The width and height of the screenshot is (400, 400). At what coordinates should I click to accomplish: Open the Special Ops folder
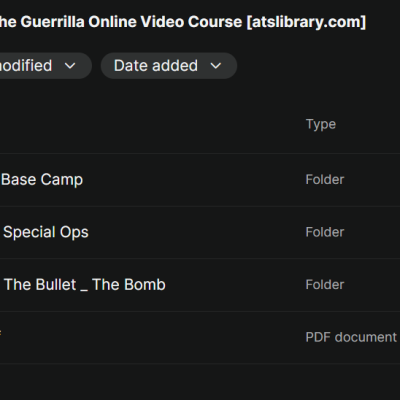click(46, 232)
